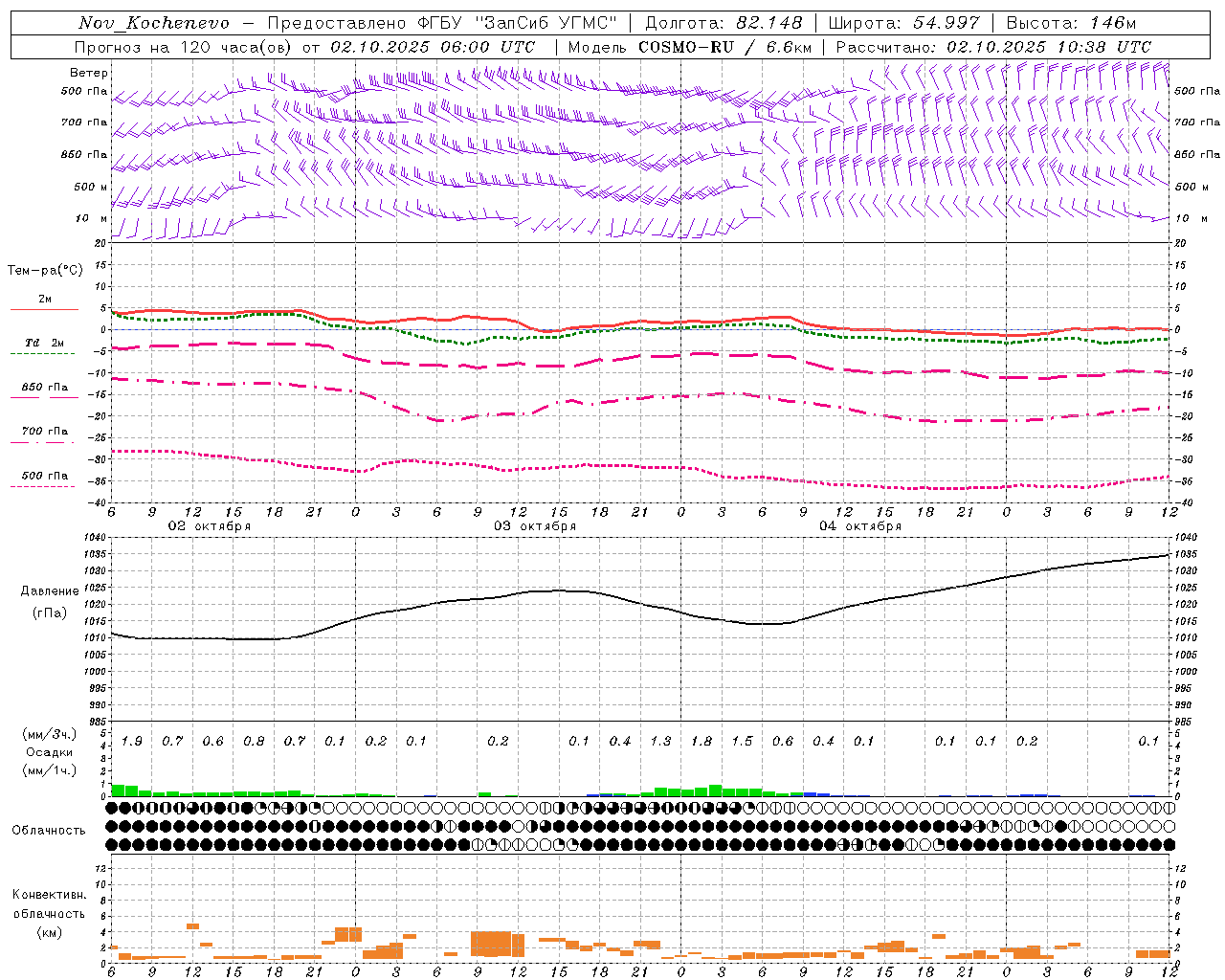
Task: Click the precipitation value '1.5'
Action: 742,742
